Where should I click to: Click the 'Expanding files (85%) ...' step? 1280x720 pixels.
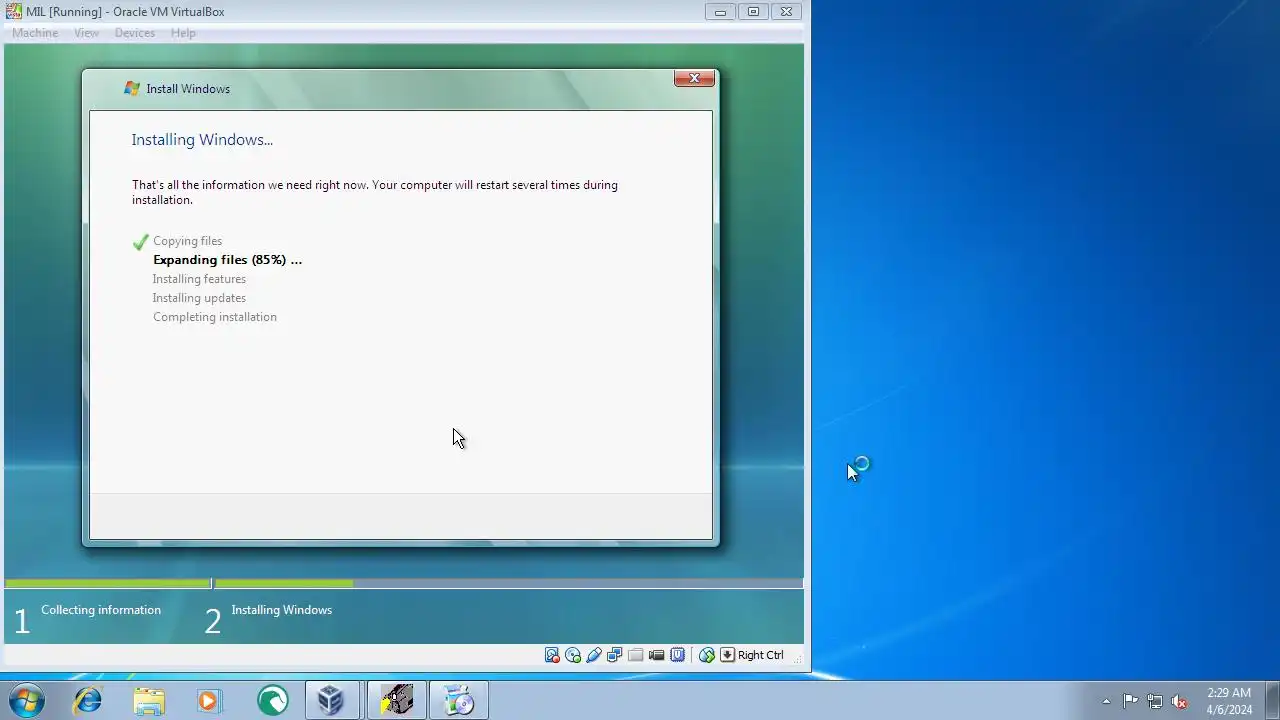pos(227,260)
